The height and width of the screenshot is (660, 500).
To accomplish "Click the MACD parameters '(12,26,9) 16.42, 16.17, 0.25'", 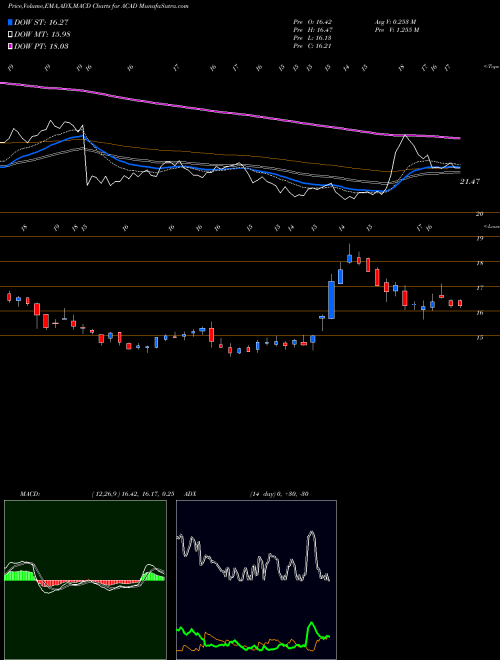I will (132, 494).
